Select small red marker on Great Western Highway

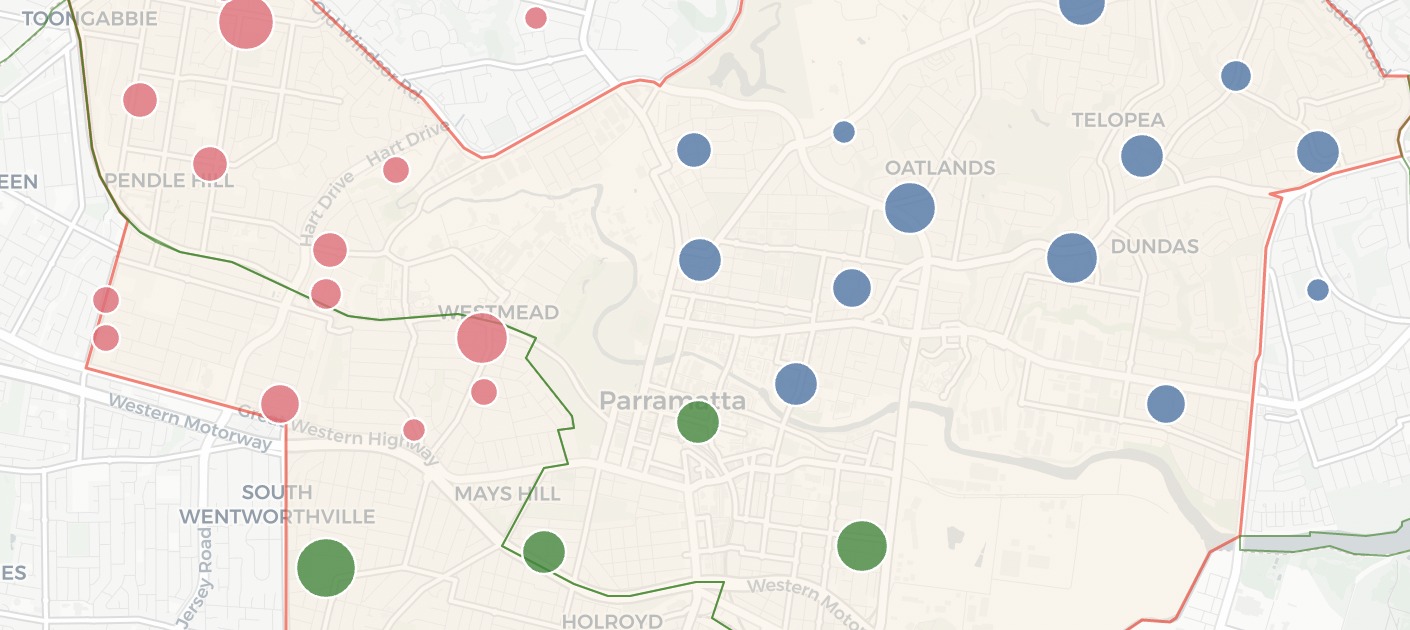point(414,430)
